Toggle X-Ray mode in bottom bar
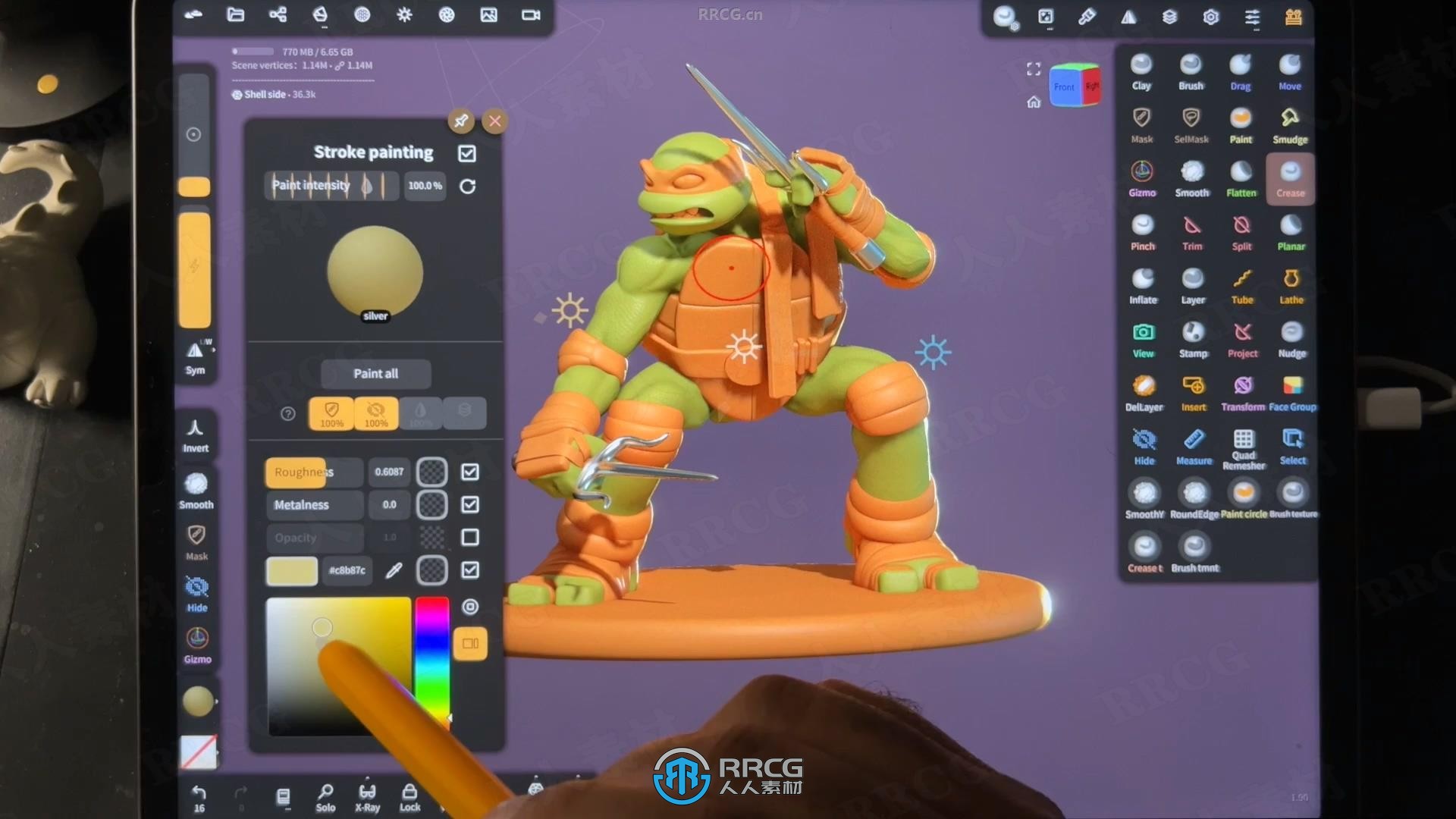The height and width of the screenshot is (819, 1456). 367,798
